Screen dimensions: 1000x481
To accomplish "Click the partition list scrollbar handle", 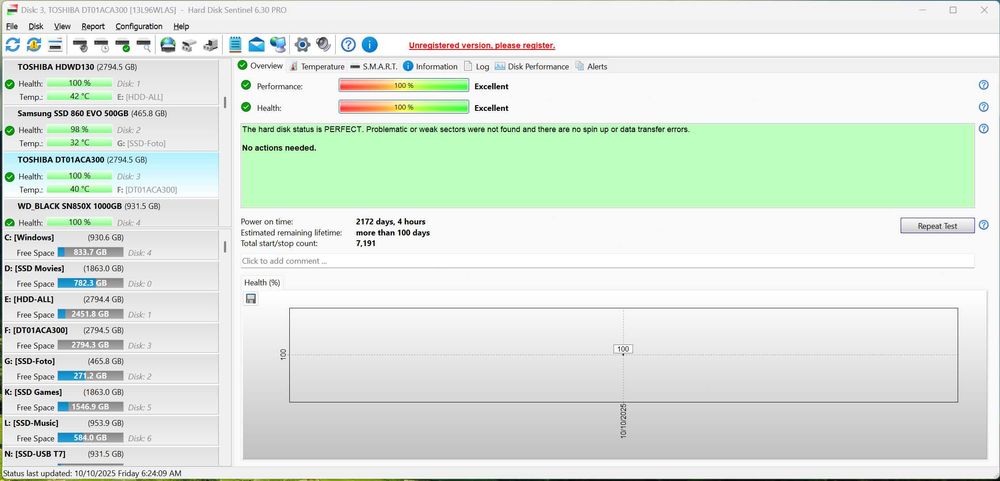I will 224,246.
